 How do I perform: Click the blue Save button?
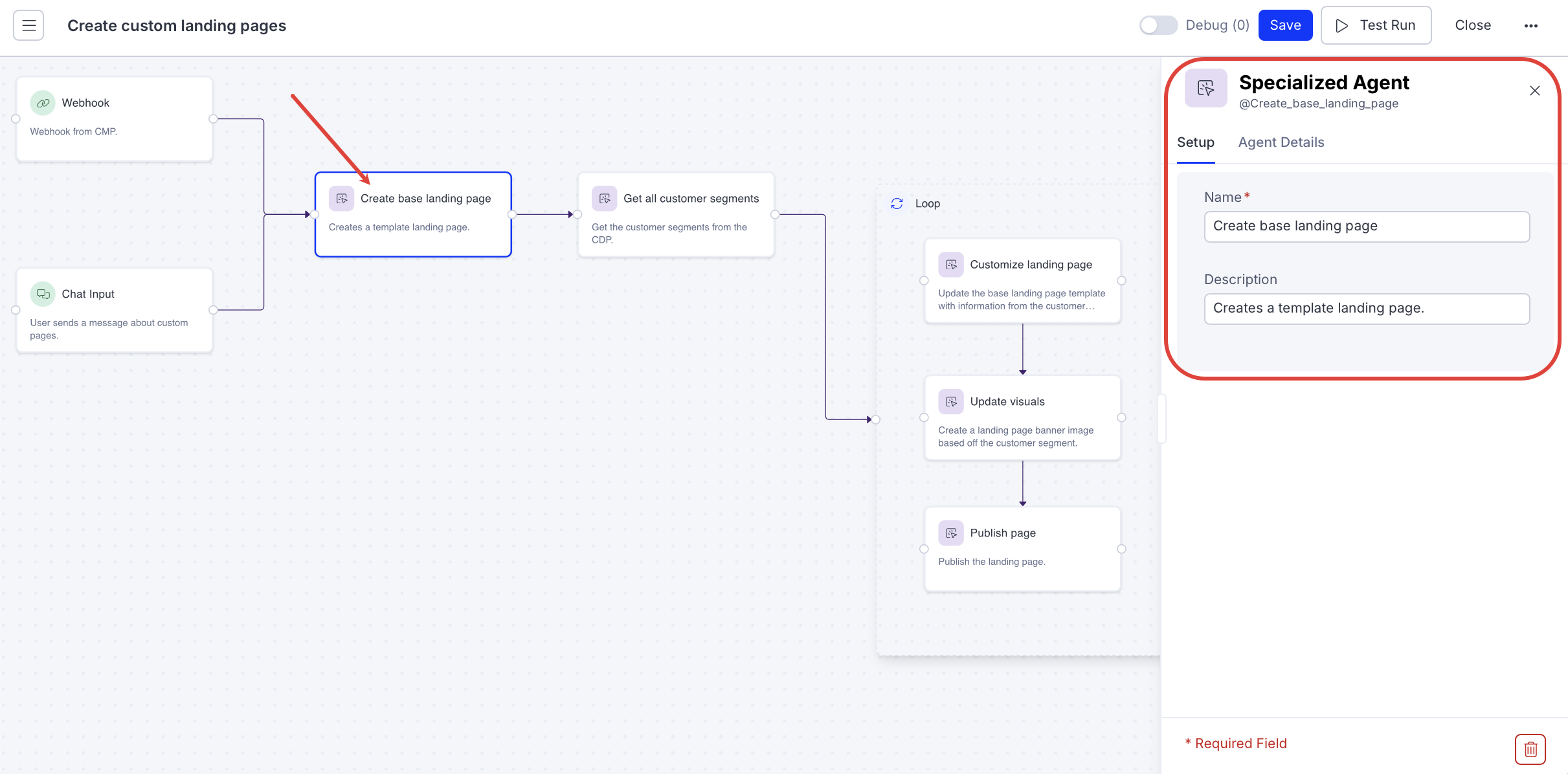coord(1285,25)
